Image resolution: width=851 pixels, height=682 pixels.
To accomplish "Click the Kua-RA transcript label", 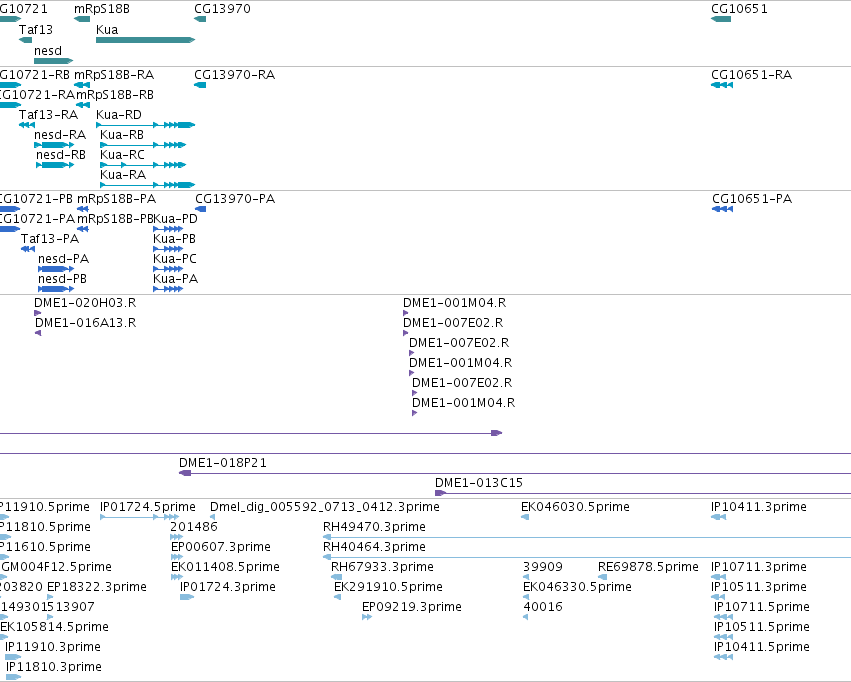I will 123,175.
